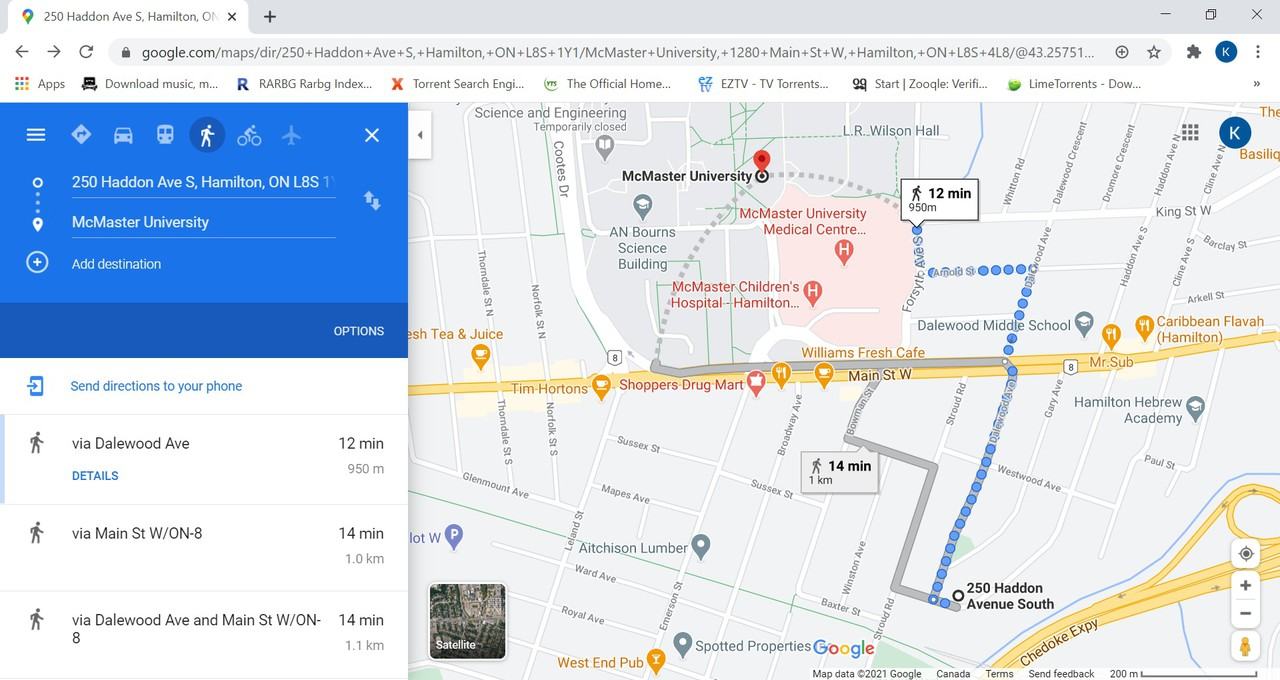Toggle Satellite view thumbnail
Screen dimensions: 1280x680
click(x=467, y=621)
